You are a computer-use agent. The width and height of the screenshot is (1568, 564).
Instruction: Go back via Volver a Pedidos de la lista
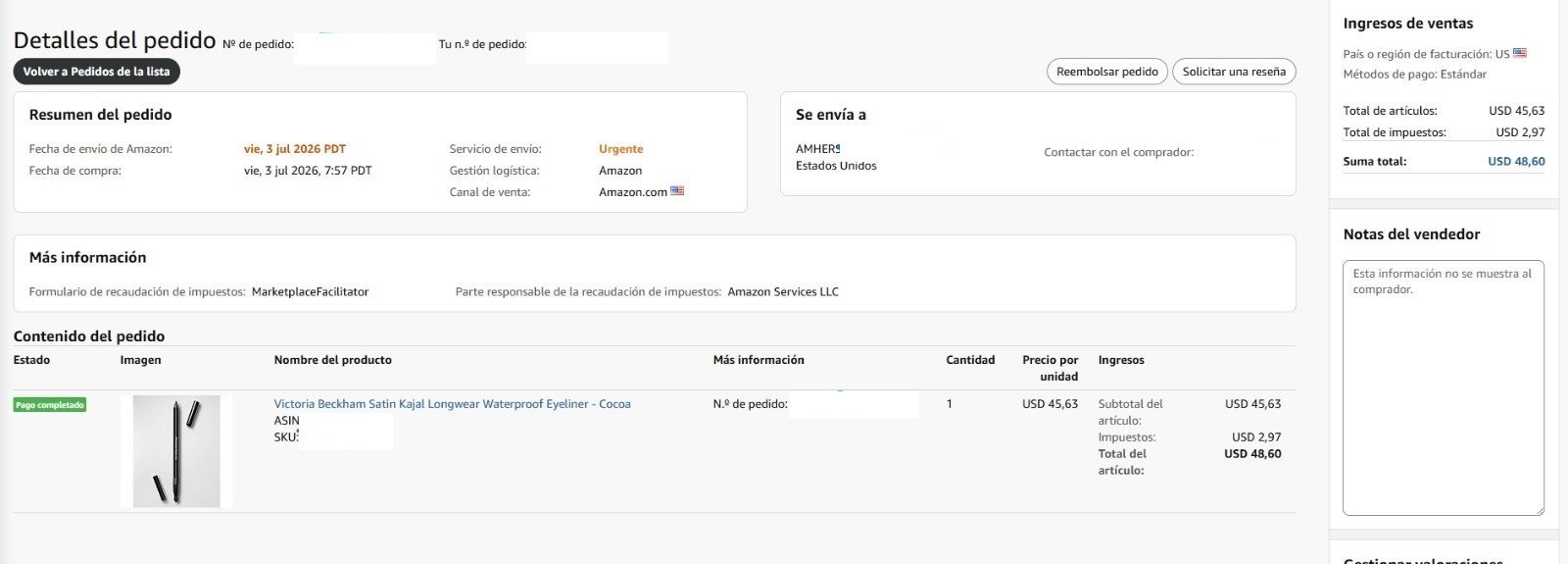(97, 72)
